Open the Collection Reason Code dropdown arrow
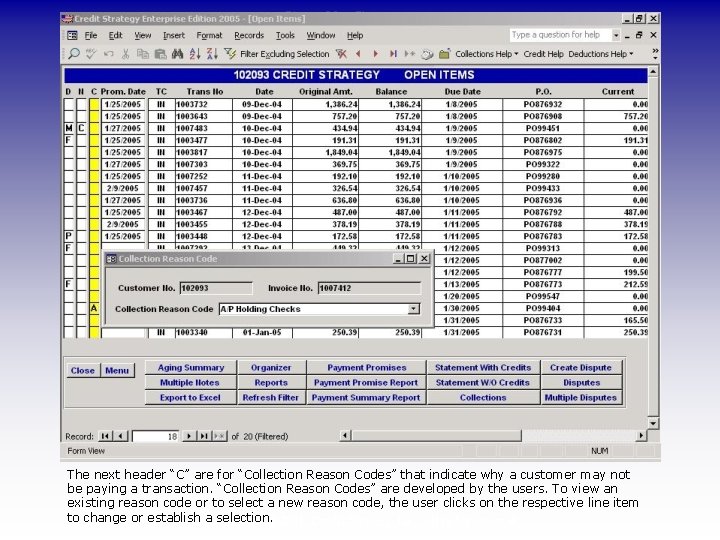Image resolution: width=720 pixels, height=540 pixels. coord(414,309)
